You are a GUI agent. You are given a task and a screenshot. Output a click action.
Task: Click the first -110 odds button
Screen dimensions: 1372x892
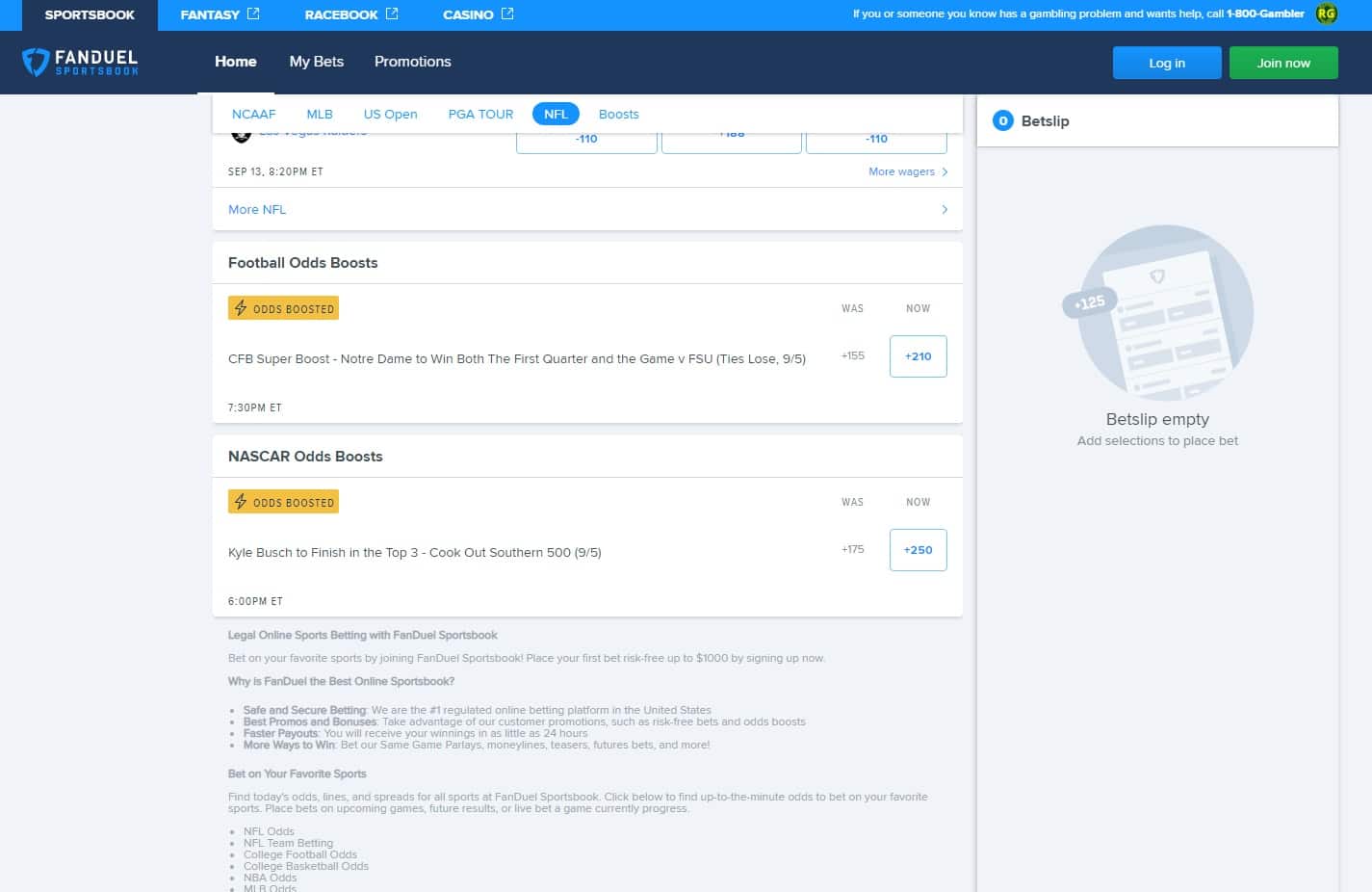(x=586, y=141)
